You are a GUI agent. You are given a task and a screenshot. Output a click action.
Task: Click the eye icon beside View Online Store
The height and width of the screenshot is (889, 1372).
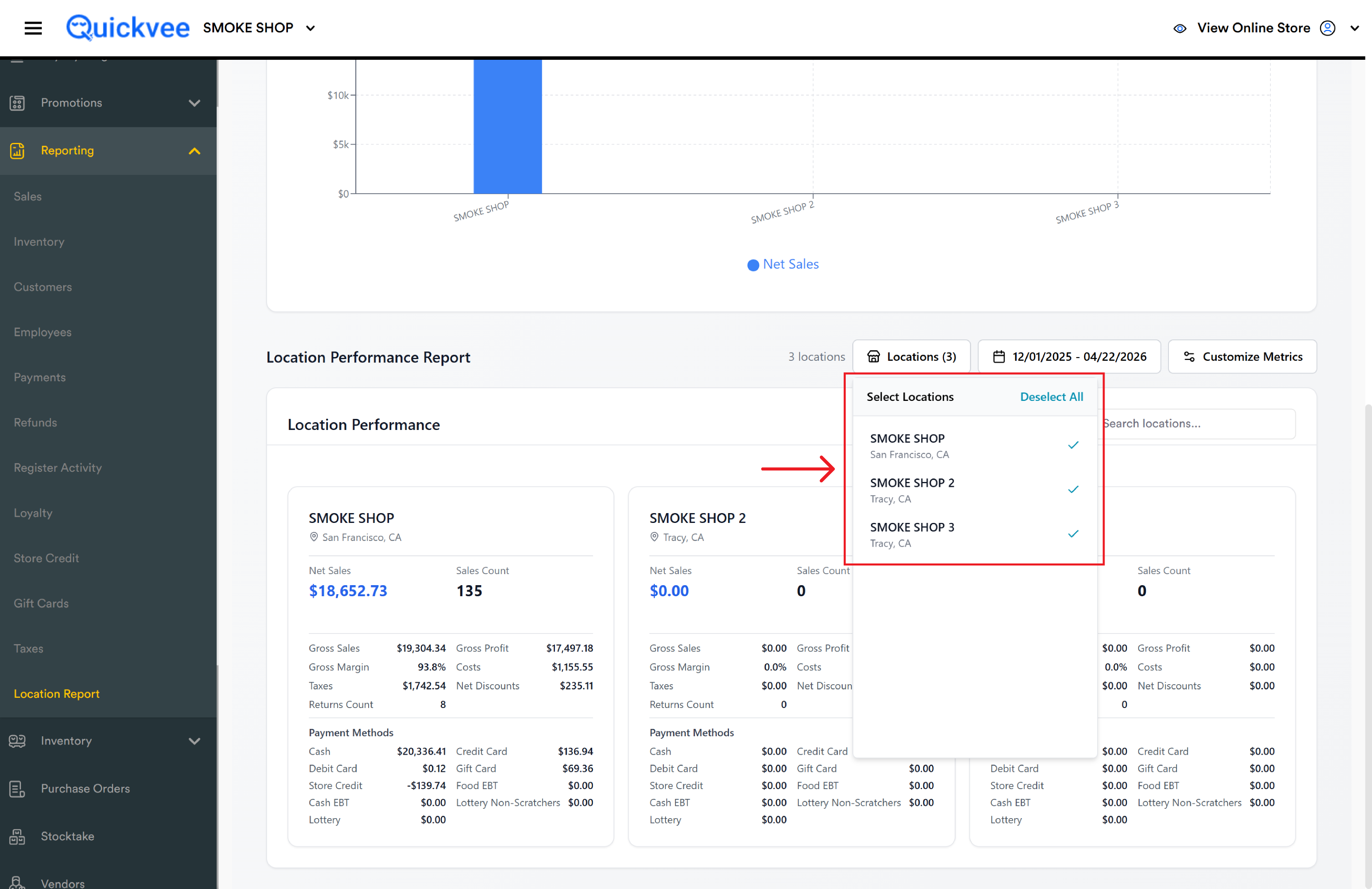(x=1180, y=28)
